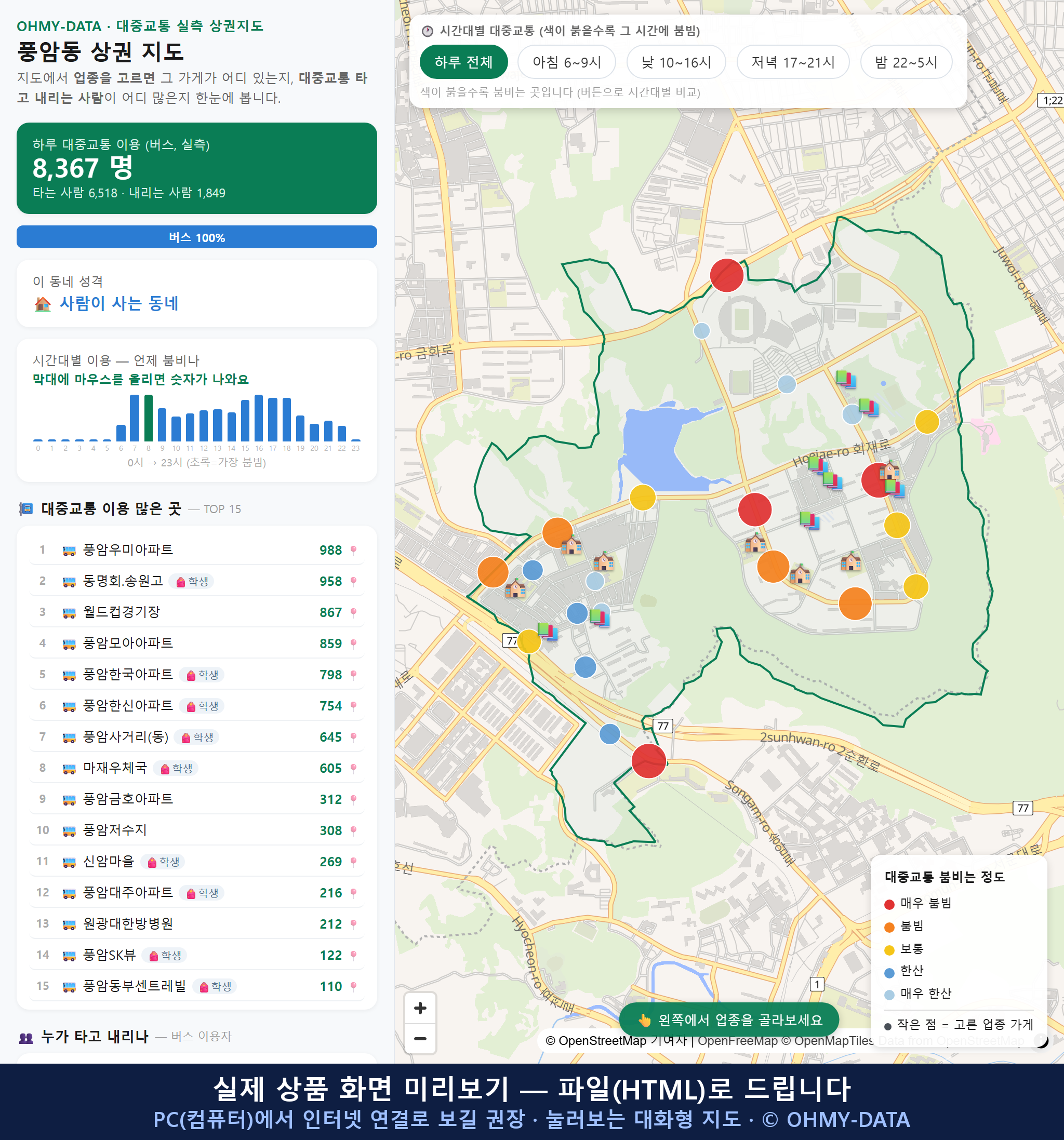Viewport: 1064px width, 1140px height.
Task: Click the clock icon in time filter panel
Action: (428, 31)
